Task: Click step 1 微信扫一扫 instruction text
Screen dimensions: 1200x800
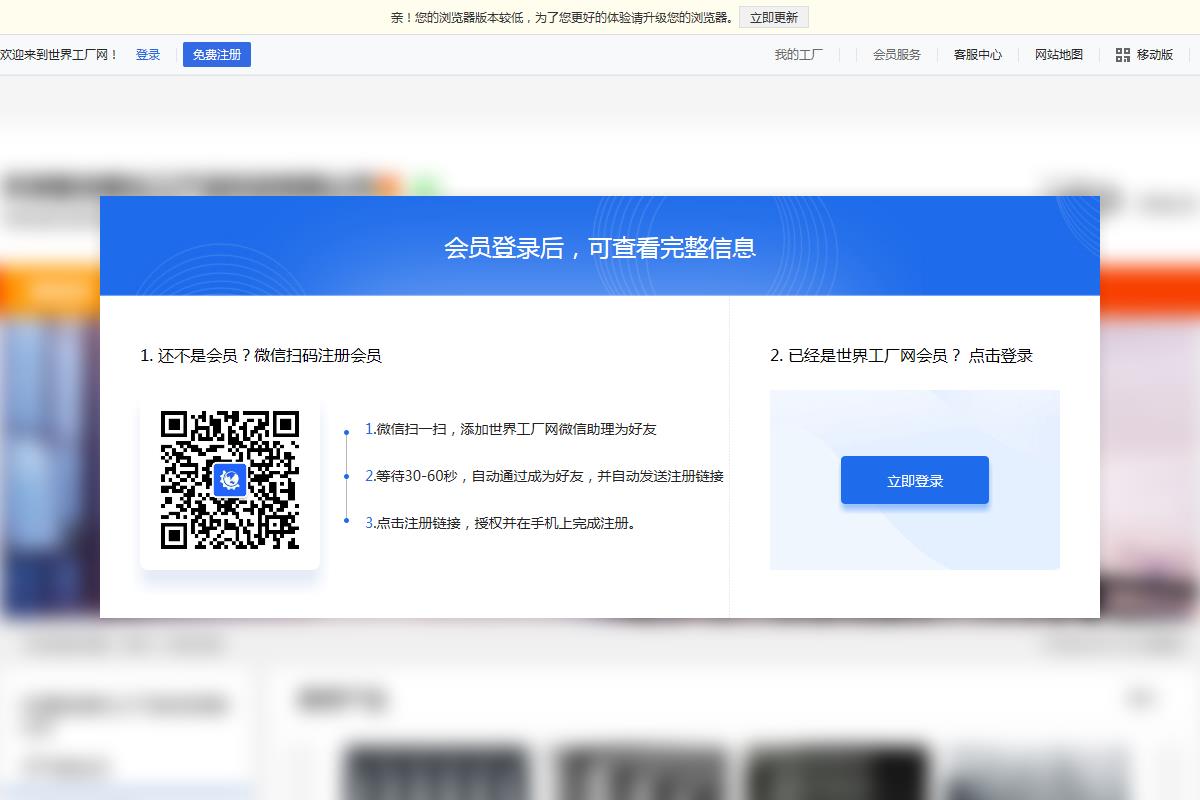Action: [x=511, y=429]
